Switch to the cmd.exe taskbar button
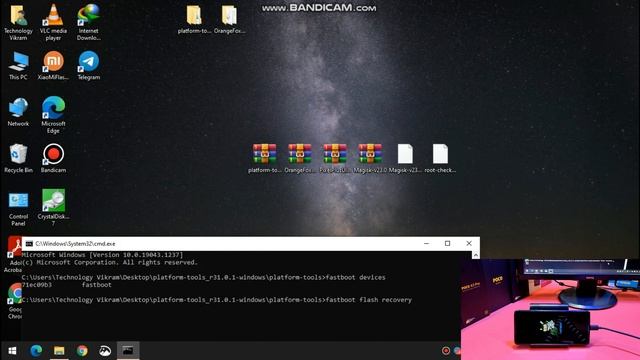The image size is (640, 360). (x=128, y=351)
